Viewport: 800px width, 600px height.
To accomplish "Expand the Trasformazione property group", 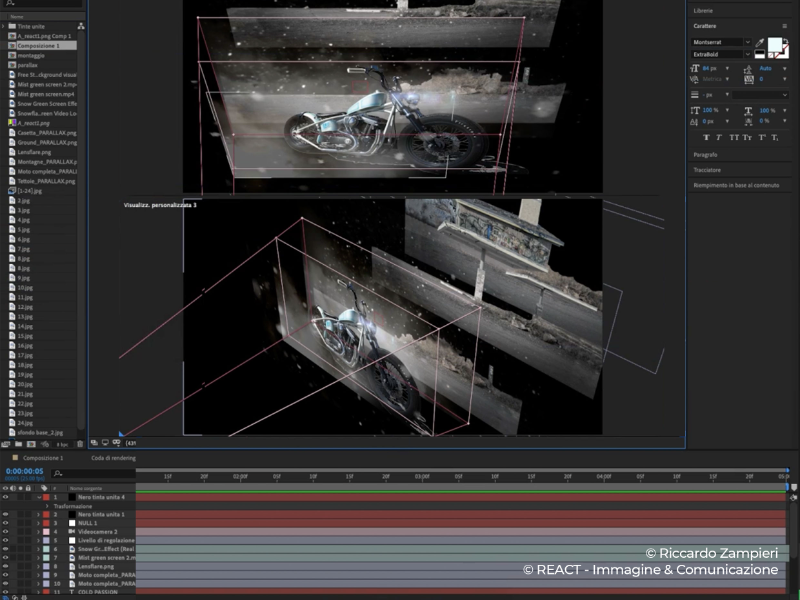I will [47, 506].
